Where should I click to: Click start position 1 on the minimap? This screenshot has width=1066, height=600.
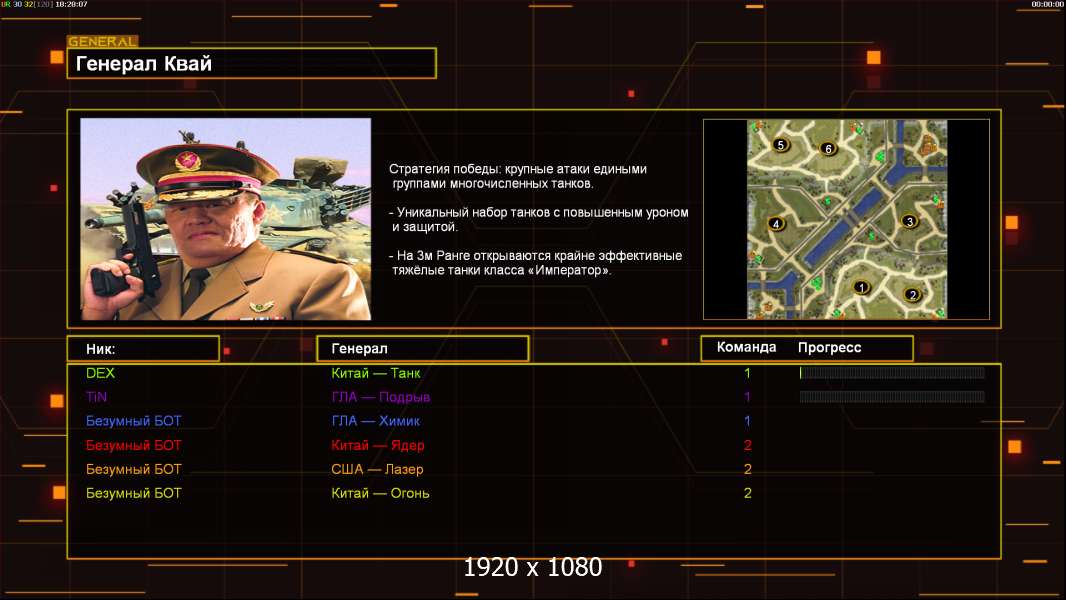tap(861, 287)
